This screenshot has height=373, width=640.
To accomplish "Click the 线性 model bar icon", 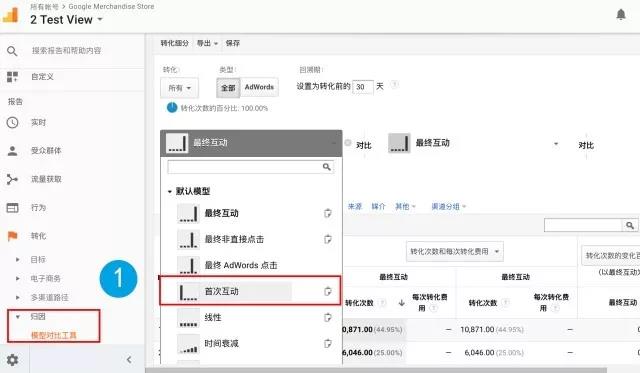I will (x=188, y=317).
